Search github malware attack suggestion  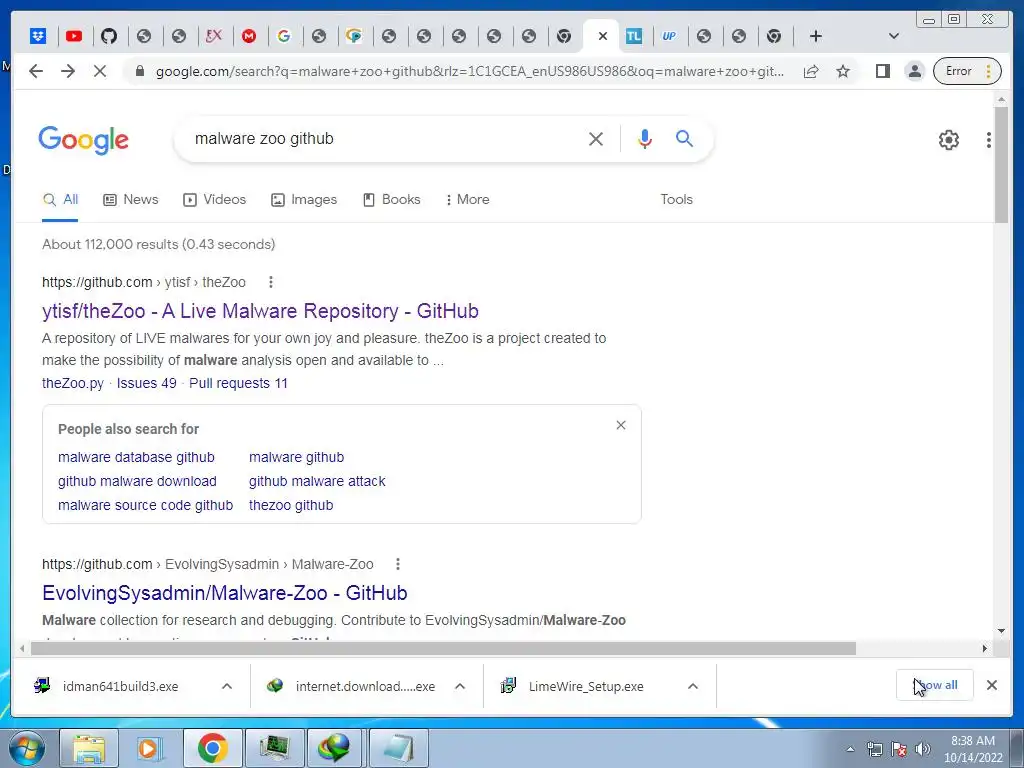point(317,481)
